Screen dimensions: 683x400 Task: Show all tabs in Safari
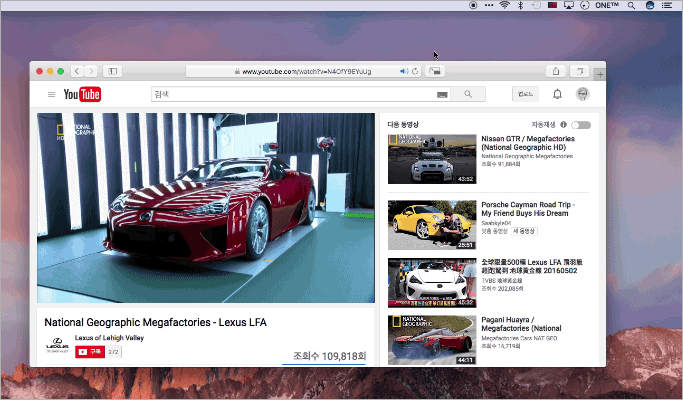[579, 71]
